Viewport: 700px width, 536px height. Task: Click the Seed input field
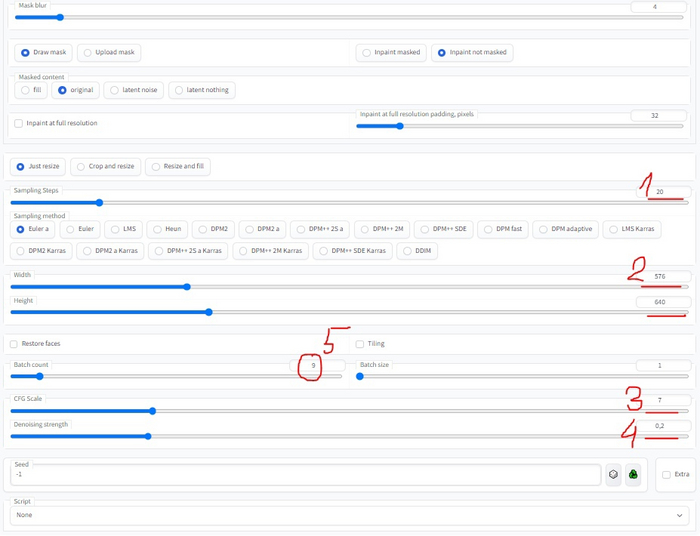[305, 474]
